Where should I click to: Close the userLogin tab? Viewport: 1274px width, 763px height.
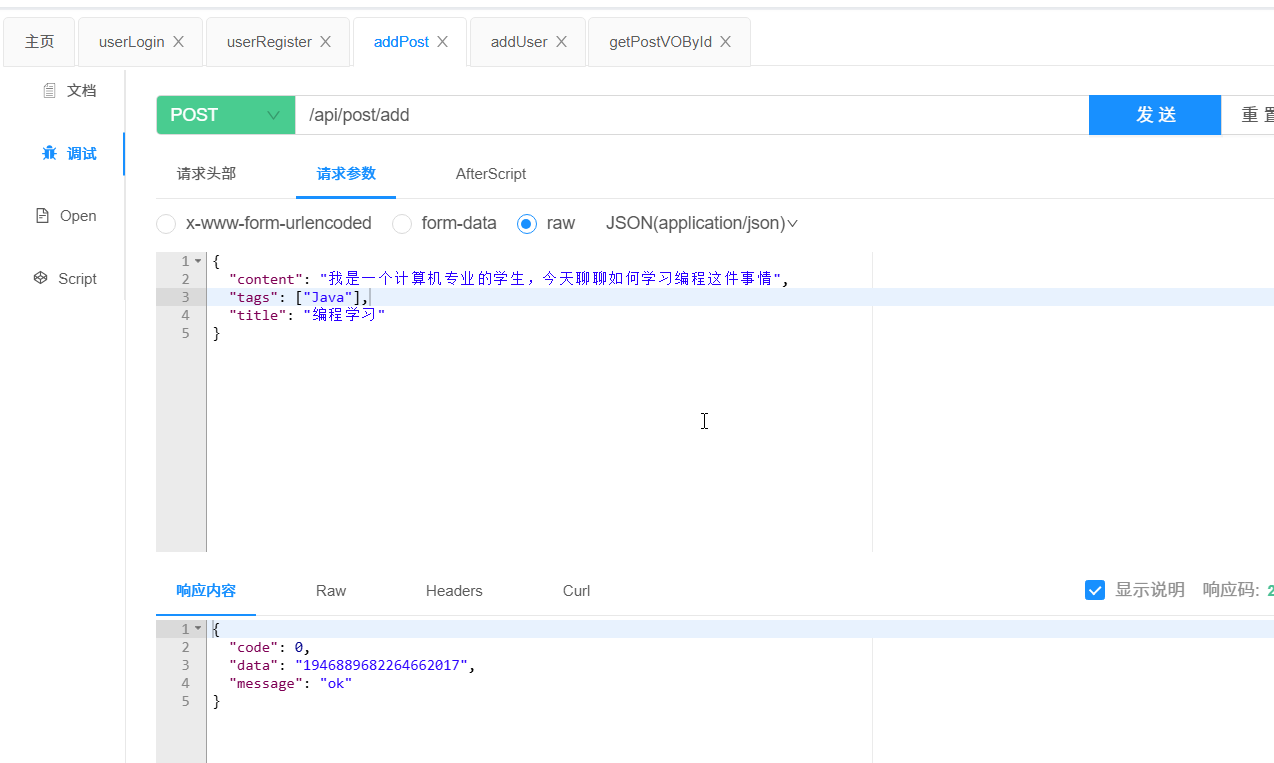click(x=179, y=42)
